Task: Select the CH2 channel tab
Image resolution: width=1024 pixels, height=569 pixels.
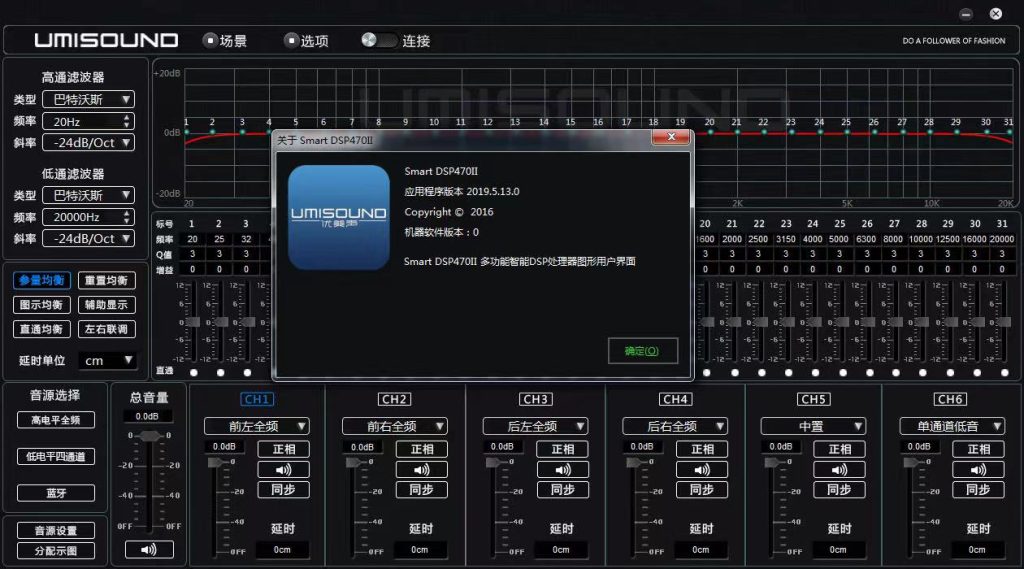Action: (x=394, y=399)
